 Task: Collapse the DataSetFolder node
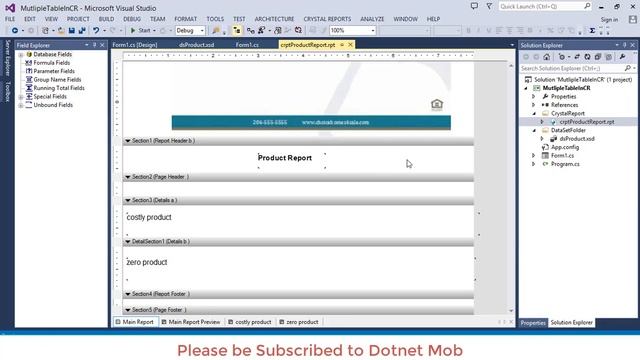pos(534,131)
